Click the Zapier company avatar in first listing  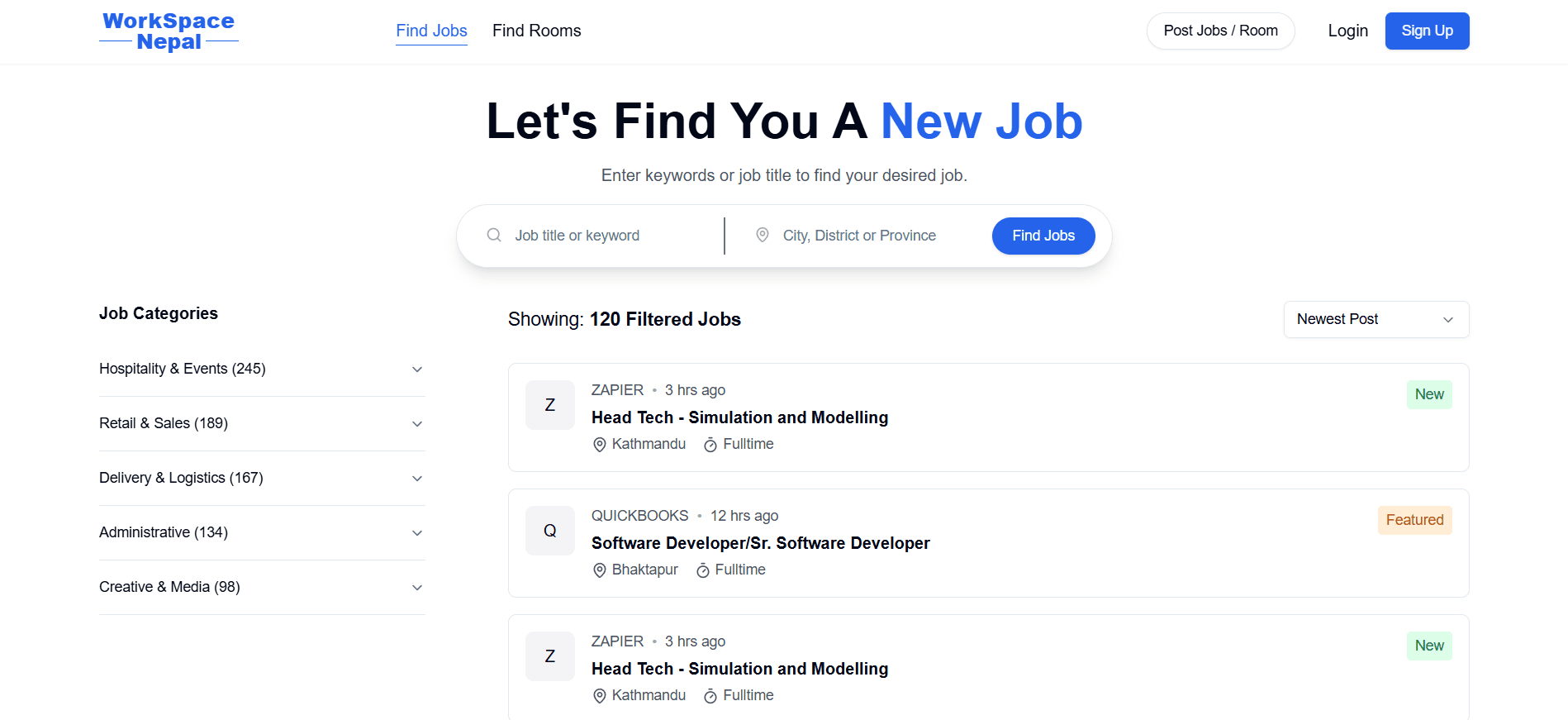[550, 405]
